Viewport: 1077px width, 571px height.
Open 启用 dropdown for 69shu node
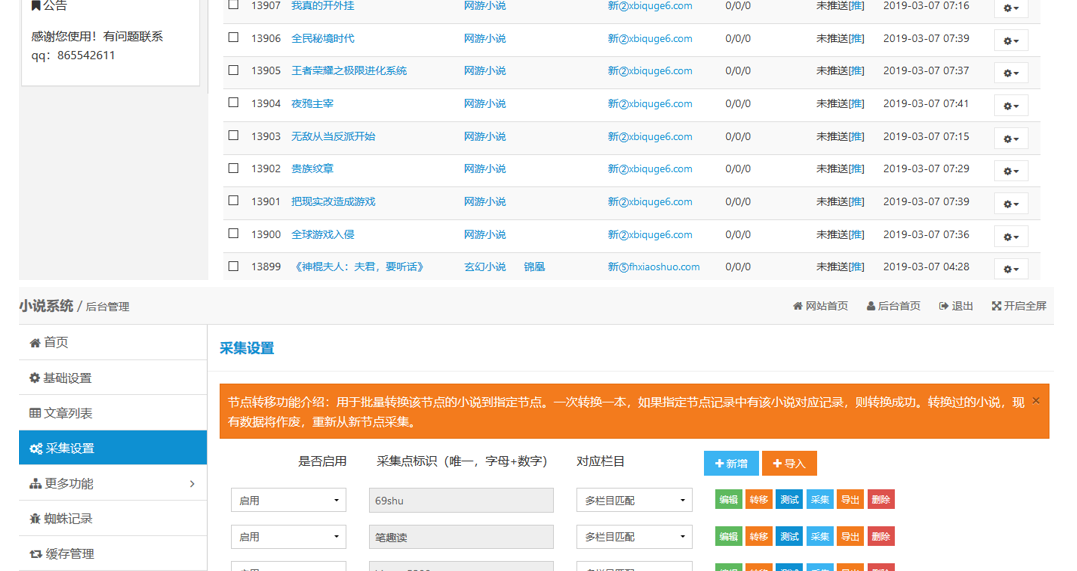click(288, 500)
